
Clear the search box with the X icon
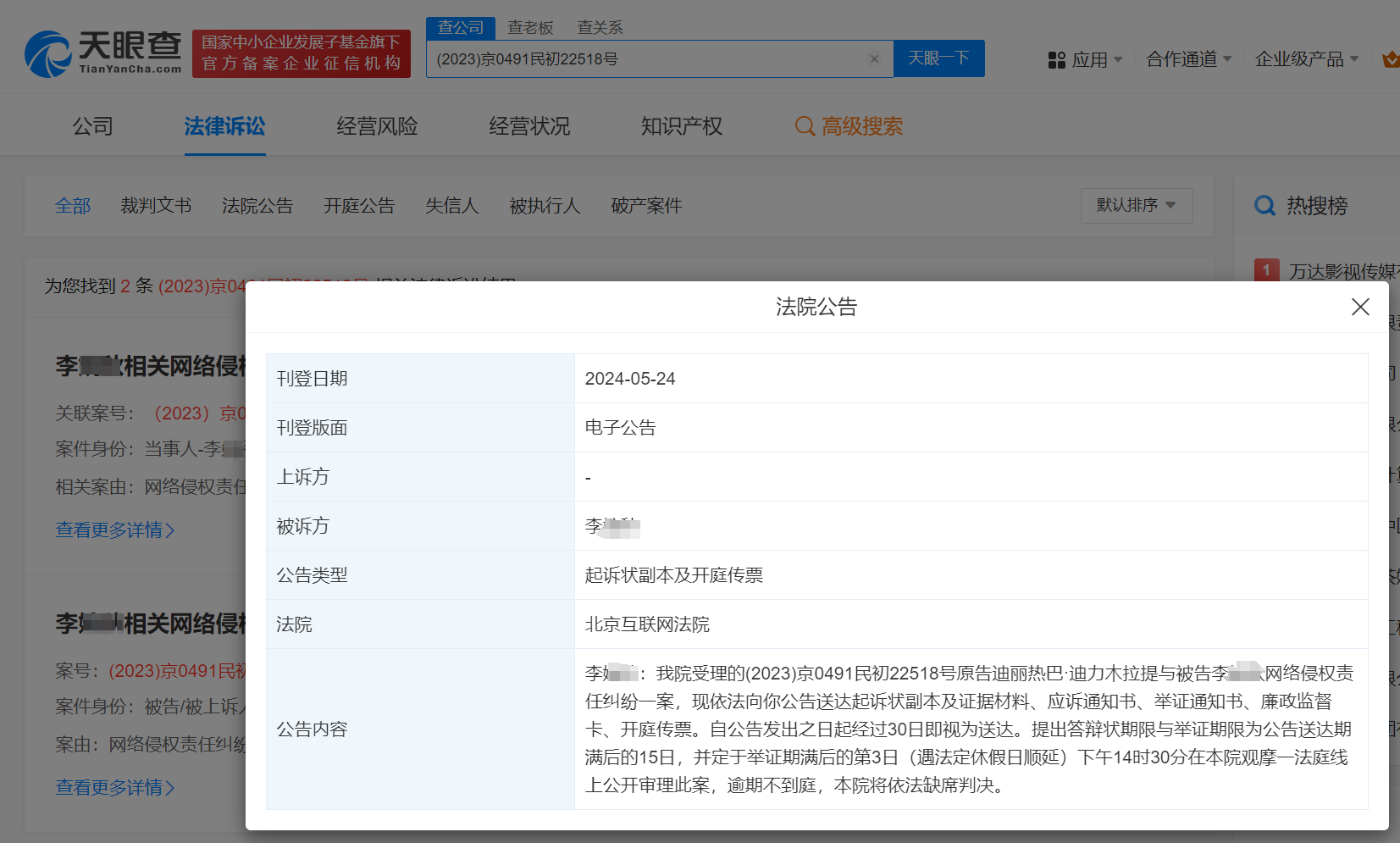[874, 58]
